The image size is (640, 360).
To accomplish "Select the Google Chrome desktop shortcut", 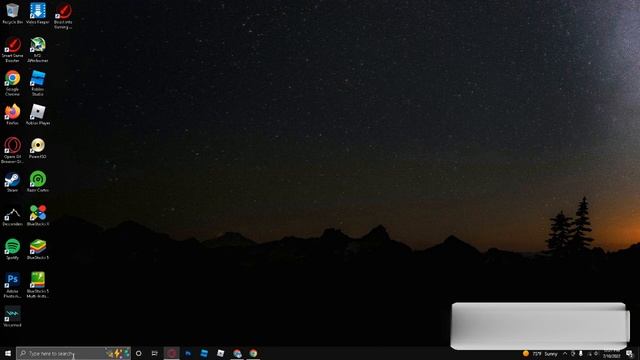I will (x=12, y=83).
